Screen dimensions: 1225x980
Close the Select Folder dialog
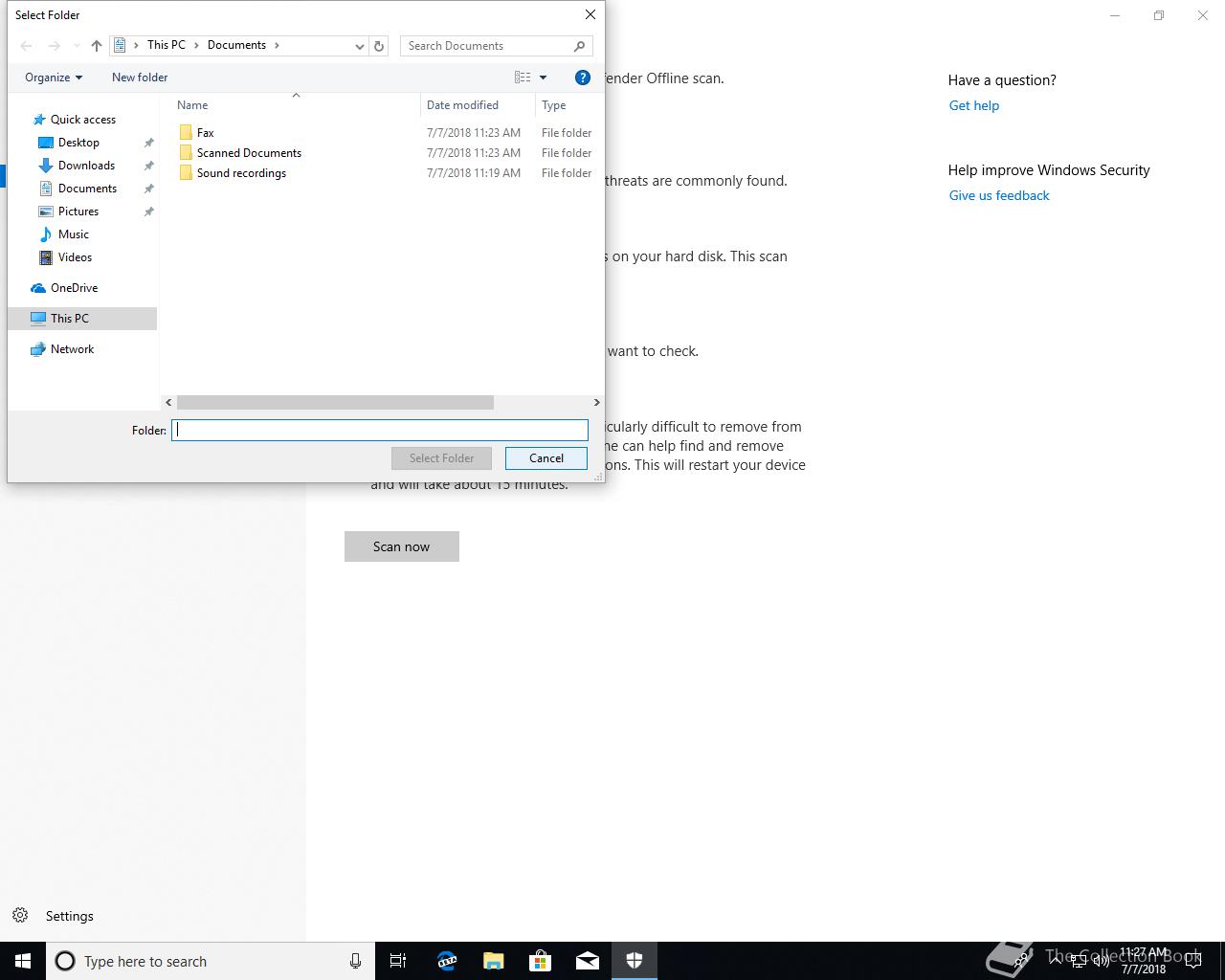pyautogui.click(x=590, y=14)
